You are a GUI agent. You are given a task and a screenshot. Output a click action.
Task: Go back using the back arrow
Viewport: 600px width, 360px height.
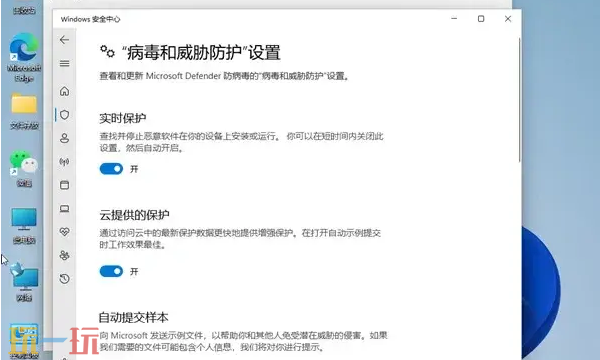click(x=64, y=40)
